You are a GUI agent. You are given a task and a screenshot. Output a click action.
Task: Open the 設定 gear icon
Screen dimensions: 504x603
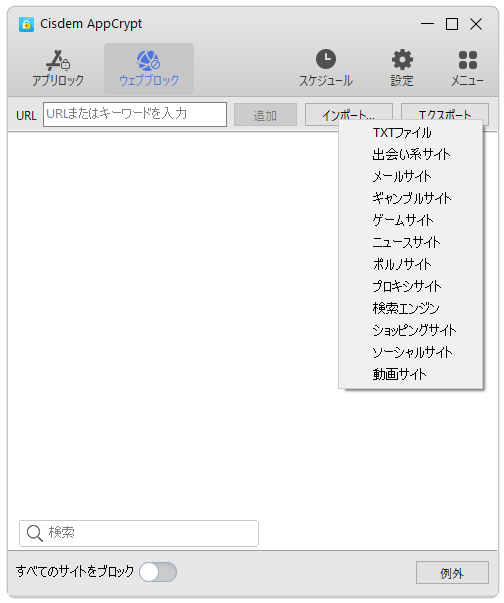click(402, 59)
